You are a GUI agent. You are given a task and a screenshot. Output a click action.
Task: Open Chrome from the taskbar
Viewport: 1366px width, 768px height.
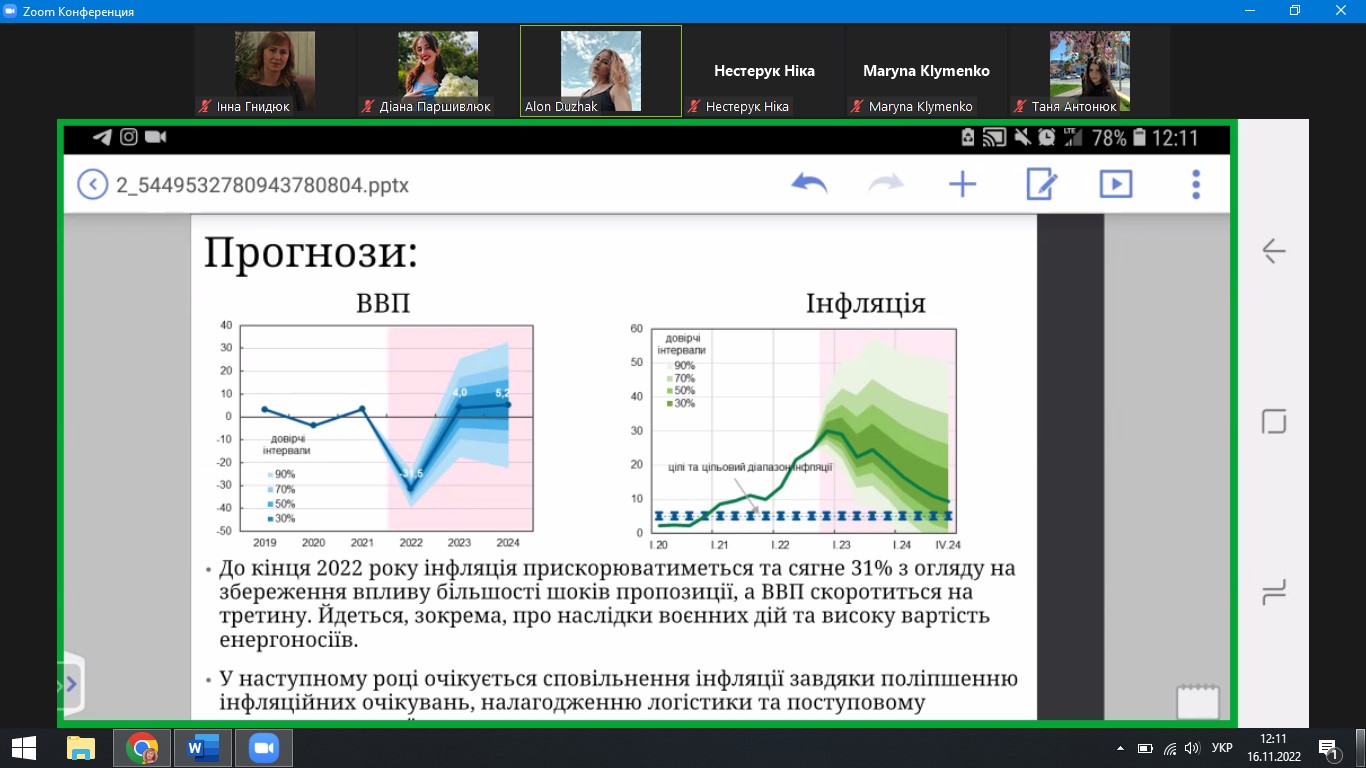click(x=142, y=748)
